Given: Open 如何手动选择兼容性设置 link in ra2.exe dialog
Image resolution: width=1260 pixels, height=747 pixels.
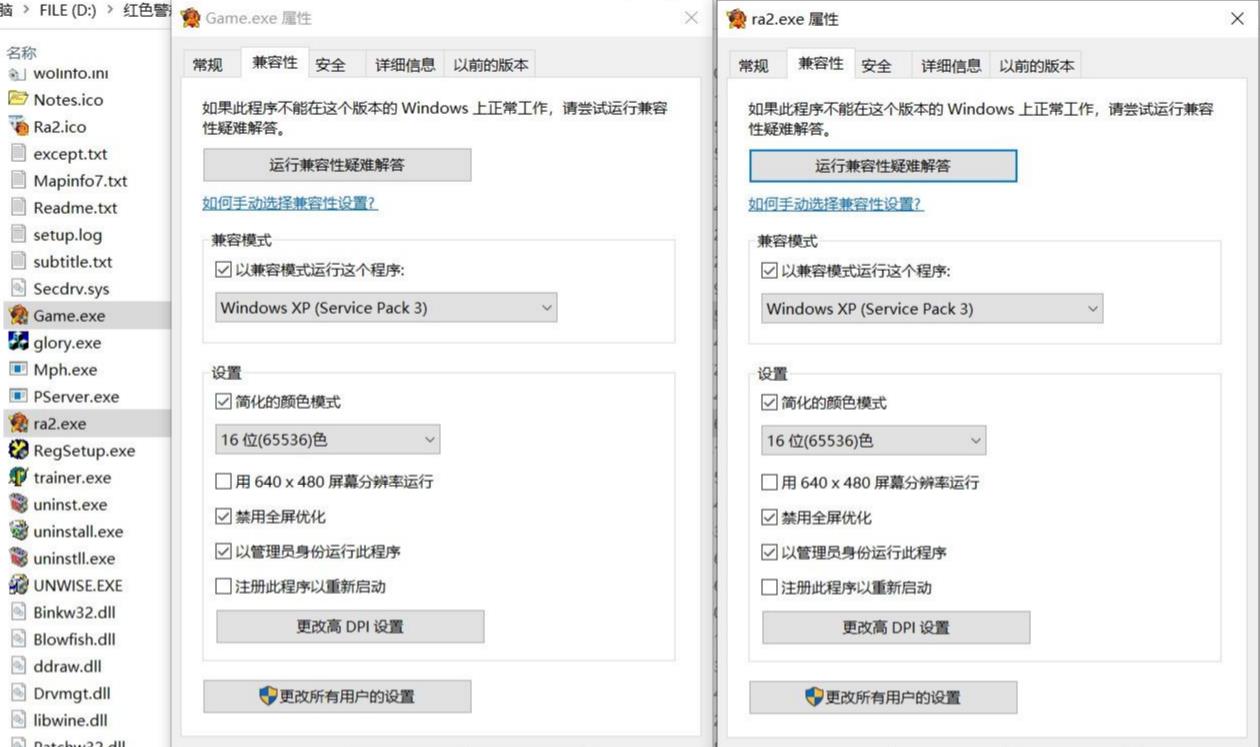Looking at the screenshot, I should (835, 204).
